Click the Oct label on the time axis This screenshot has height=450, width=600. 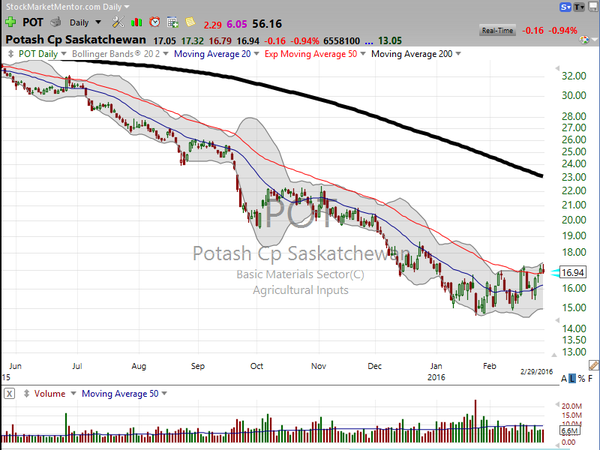(x=256, y=366)
